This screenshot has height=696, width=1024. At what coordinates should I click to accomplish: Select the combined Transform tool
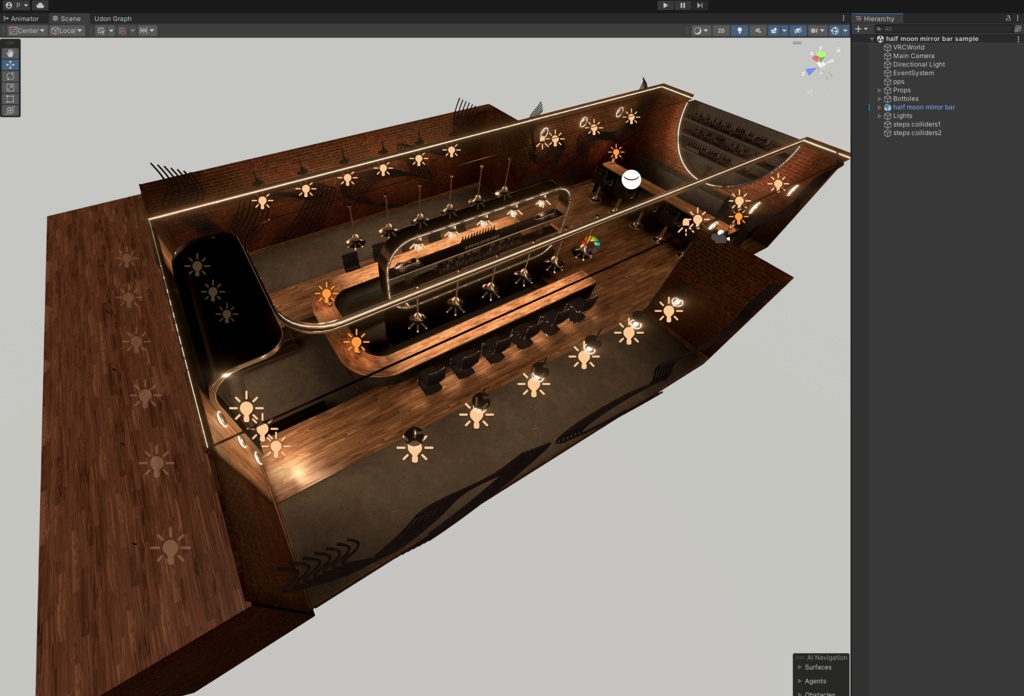[x=10, y=110]
